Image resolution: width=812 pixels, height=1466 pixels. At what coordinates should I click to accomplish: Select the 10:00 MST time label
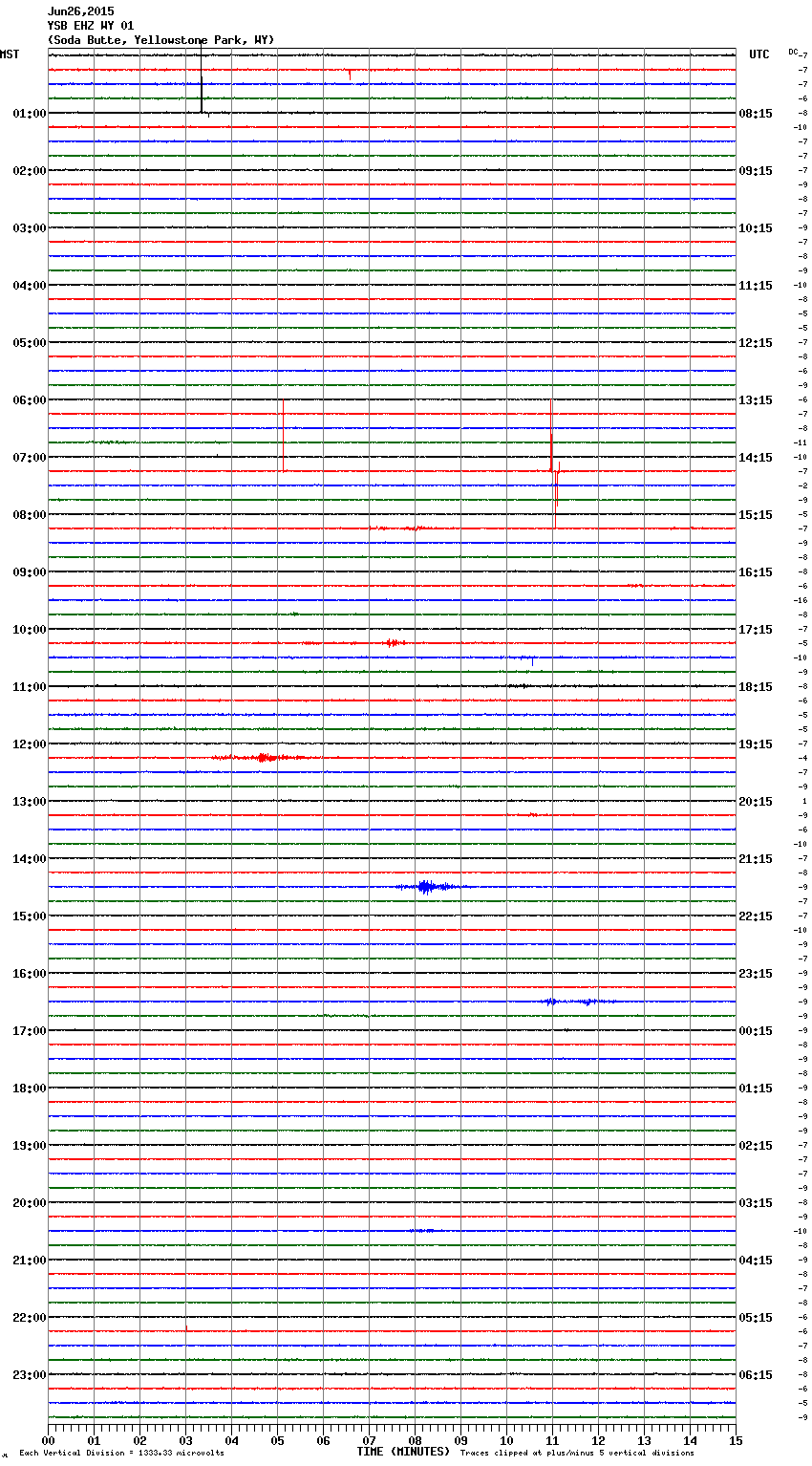click(30, 630)
